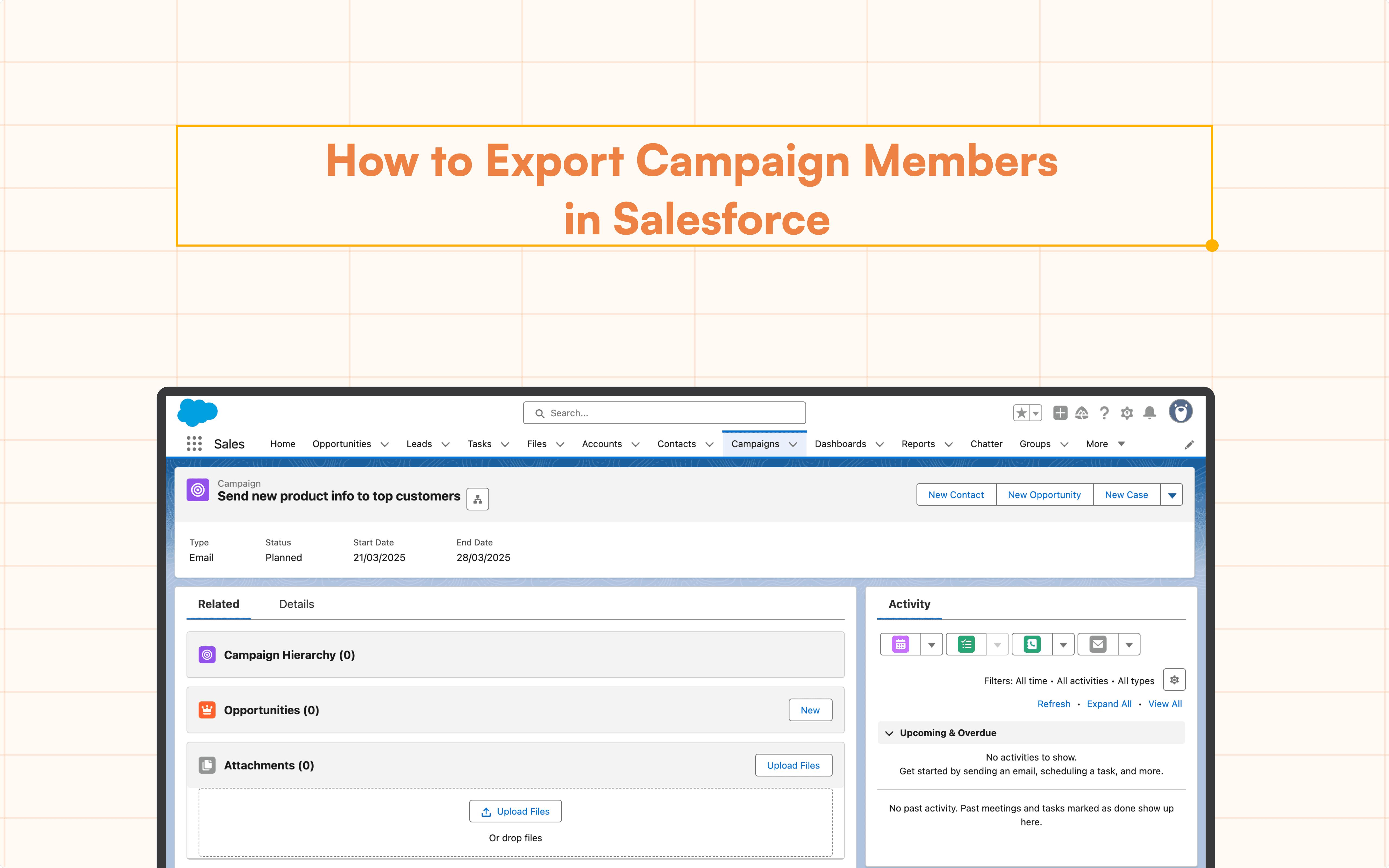This screenshot has height=868, width=1389.
Task: Expand the Opportunities nav dropdown
Action: 385,444
